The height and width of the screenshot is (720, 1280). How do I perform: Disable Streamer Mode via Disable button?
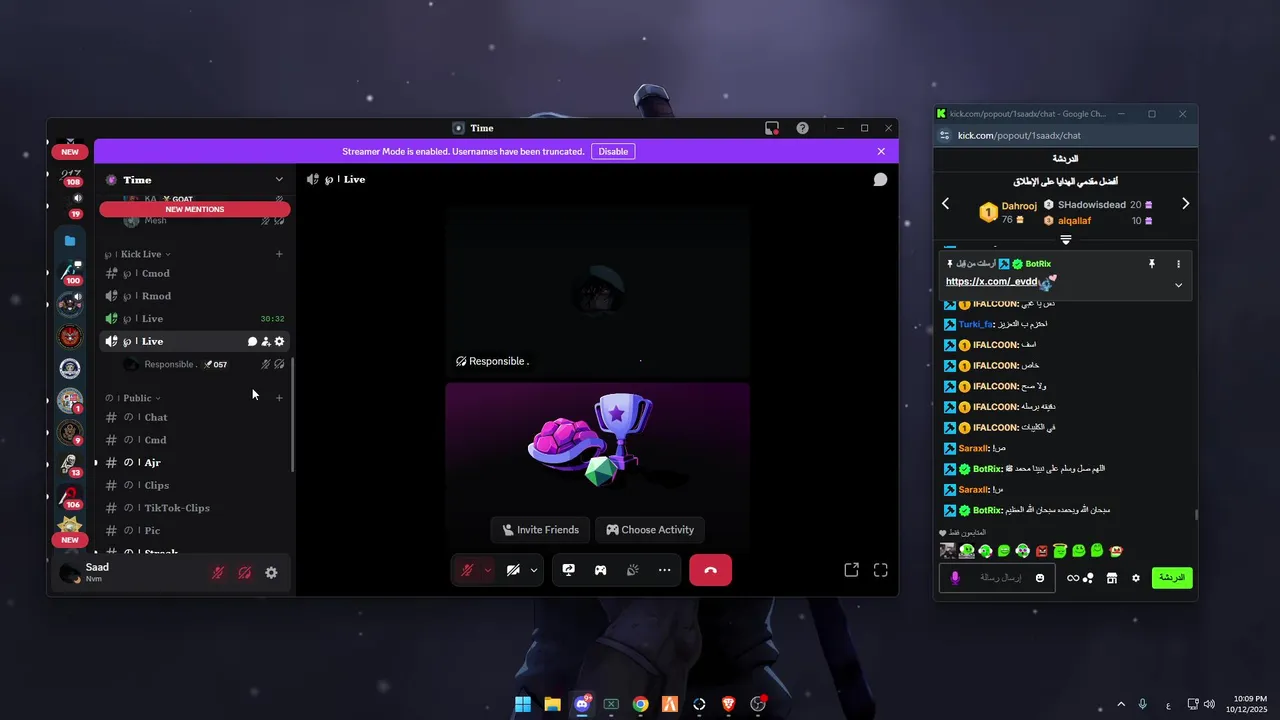(613, 151)
